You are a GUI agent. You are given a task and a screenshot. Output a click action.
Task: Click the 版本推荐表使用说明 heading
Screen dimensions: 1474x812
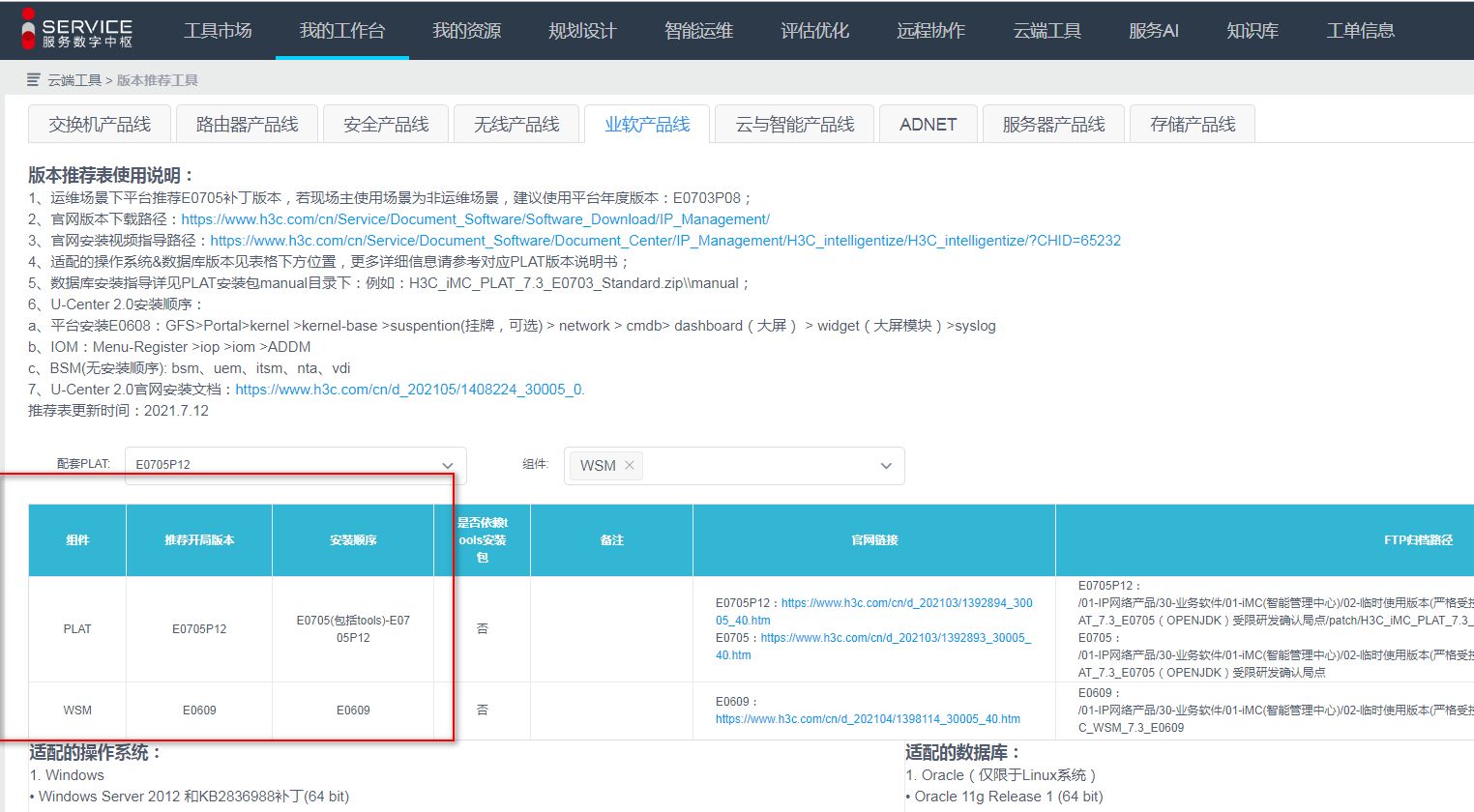111,175
